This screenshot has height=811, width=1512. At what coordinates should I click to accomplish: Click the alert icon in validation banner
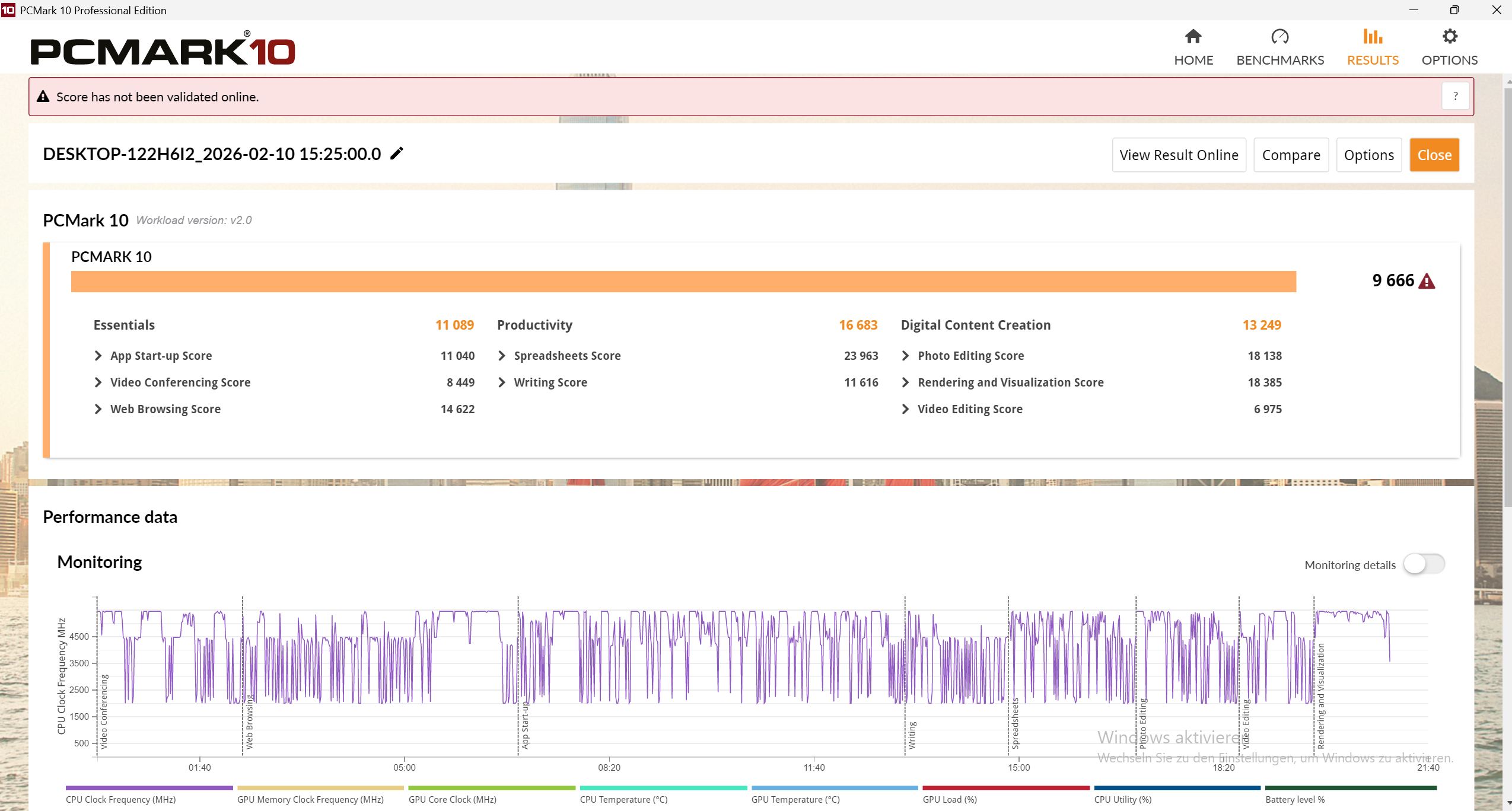pyautogui.click(x=43, y=97)
